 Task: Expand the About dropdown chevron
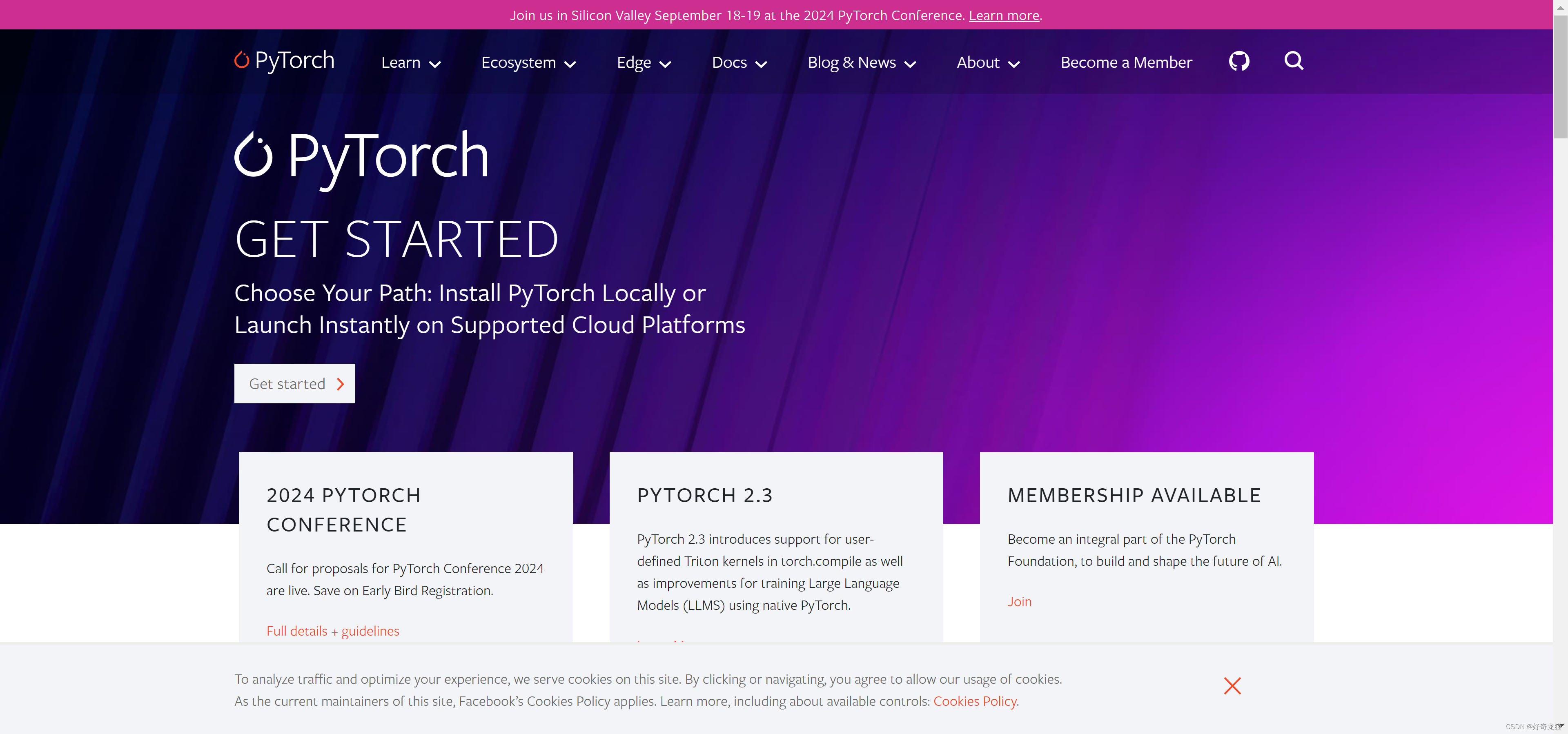pos(1013,64)
